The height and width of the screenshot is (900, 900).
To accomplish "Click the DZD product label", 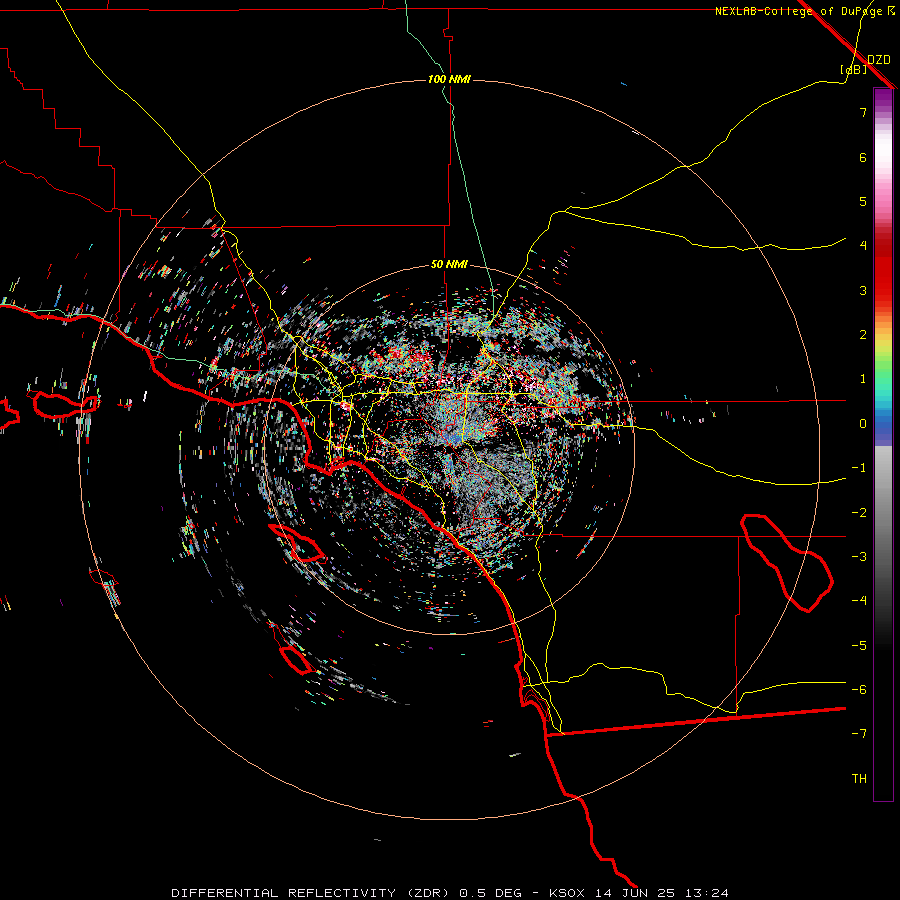I will [x=879, y=60].
